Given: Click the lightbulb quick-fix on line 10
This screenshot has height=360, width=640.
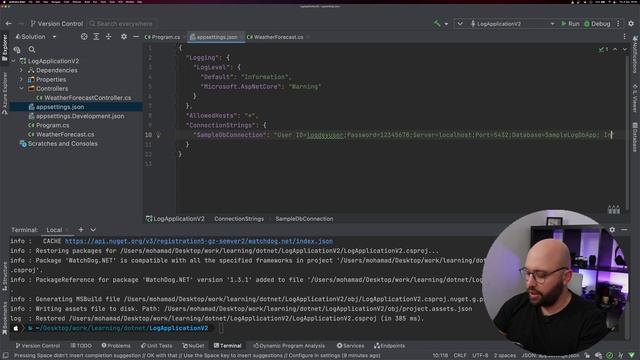Looking at the screenshot, I should click(158, 135).
